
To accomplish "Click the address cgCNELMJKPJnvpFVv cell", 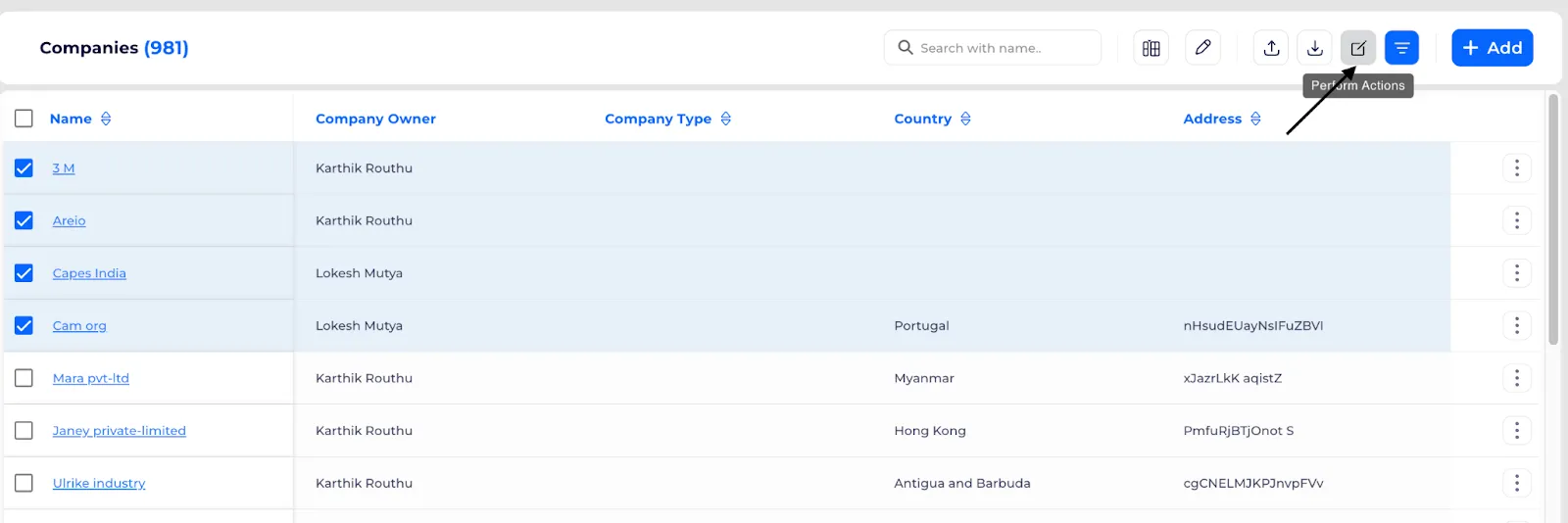I will pos(1253,483).
